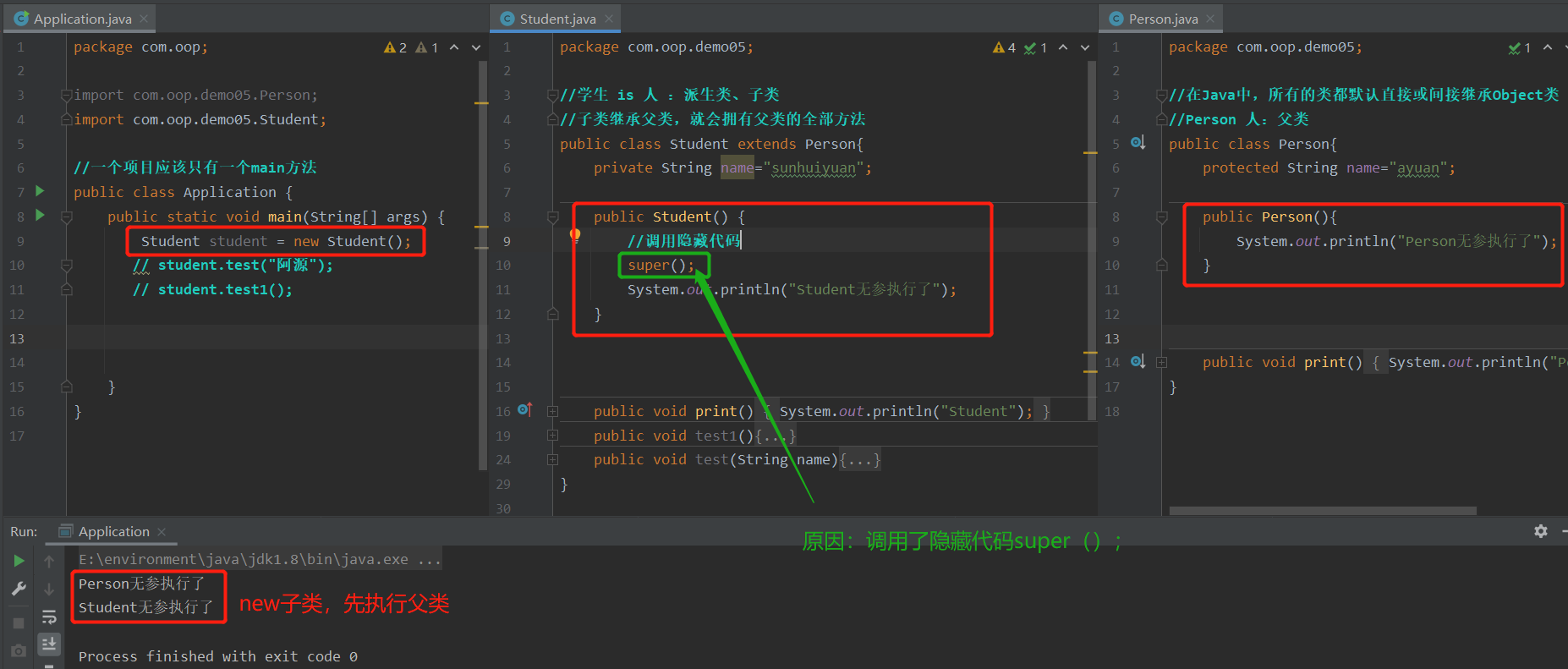
Task: Click the java.exe command line in console
Action: pyautogui.click(x=260, y=559)
